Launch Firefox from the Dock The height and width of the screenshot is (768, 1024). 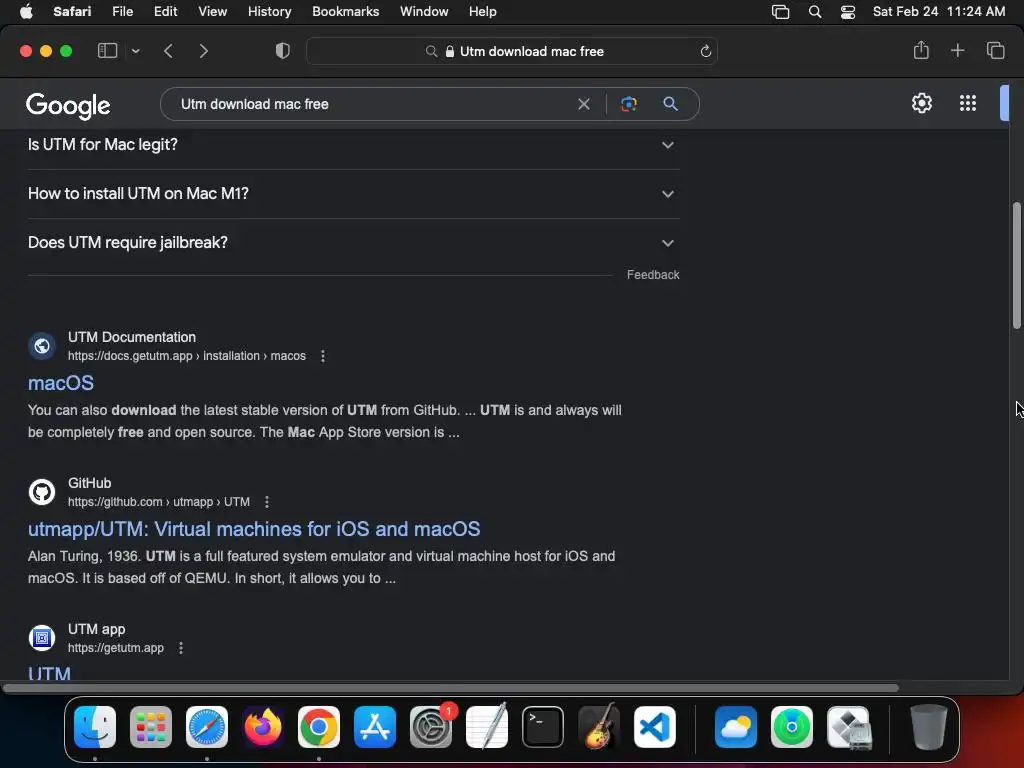[x=263, y=727]
